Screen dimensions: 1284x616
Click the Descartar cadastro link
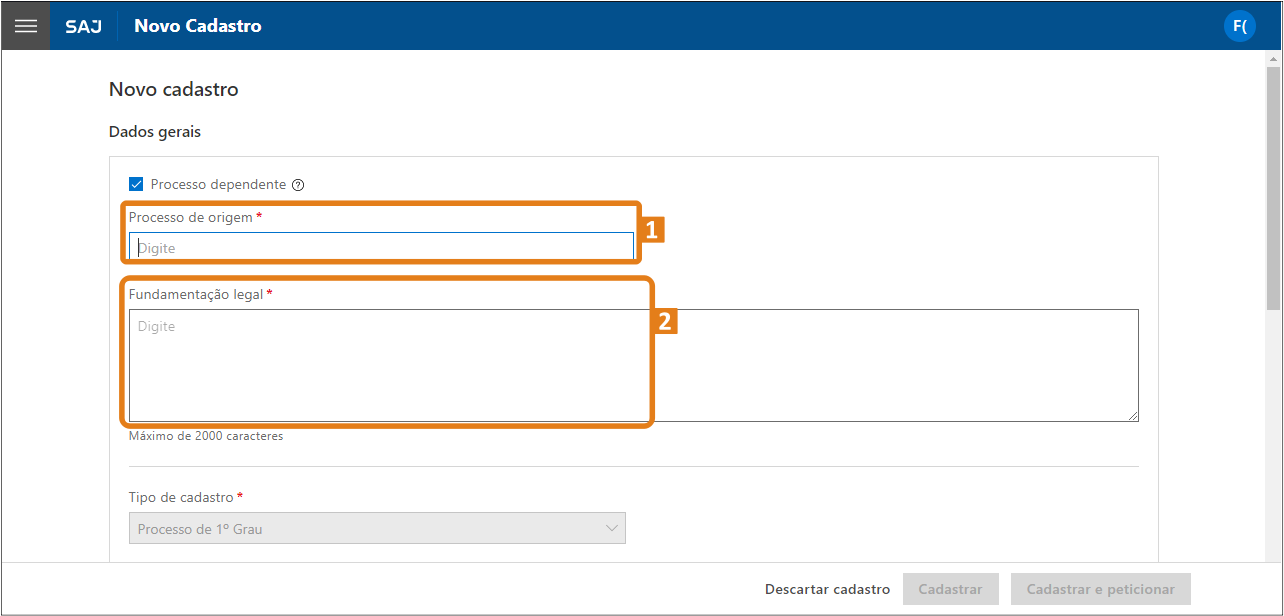(827, 589)
